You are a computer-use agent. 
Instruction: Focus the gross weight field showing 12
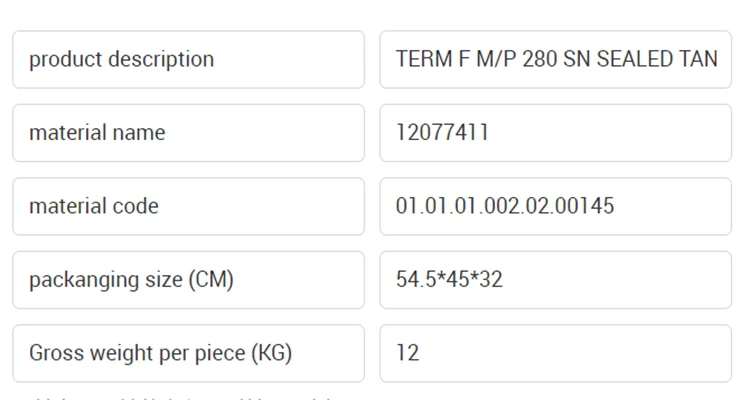(x=555, y=353)
